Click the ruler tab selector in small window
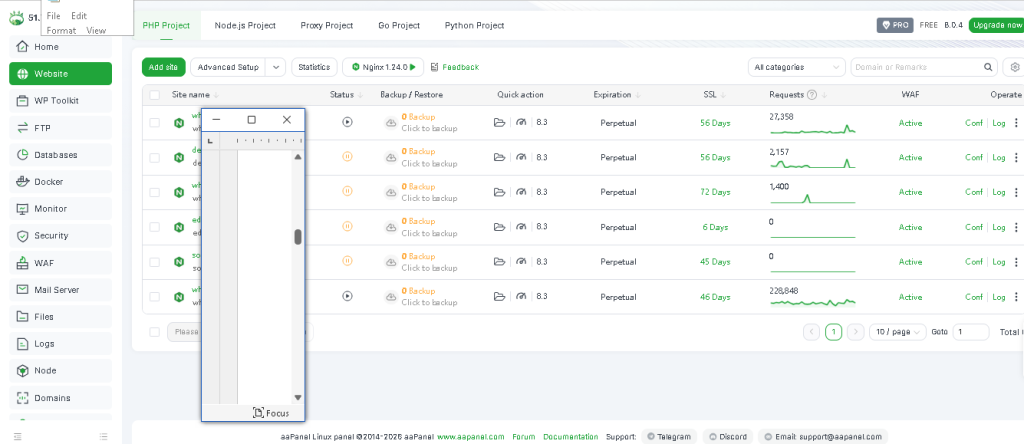The image size is (1024, 444). click(x=210, y=140)
